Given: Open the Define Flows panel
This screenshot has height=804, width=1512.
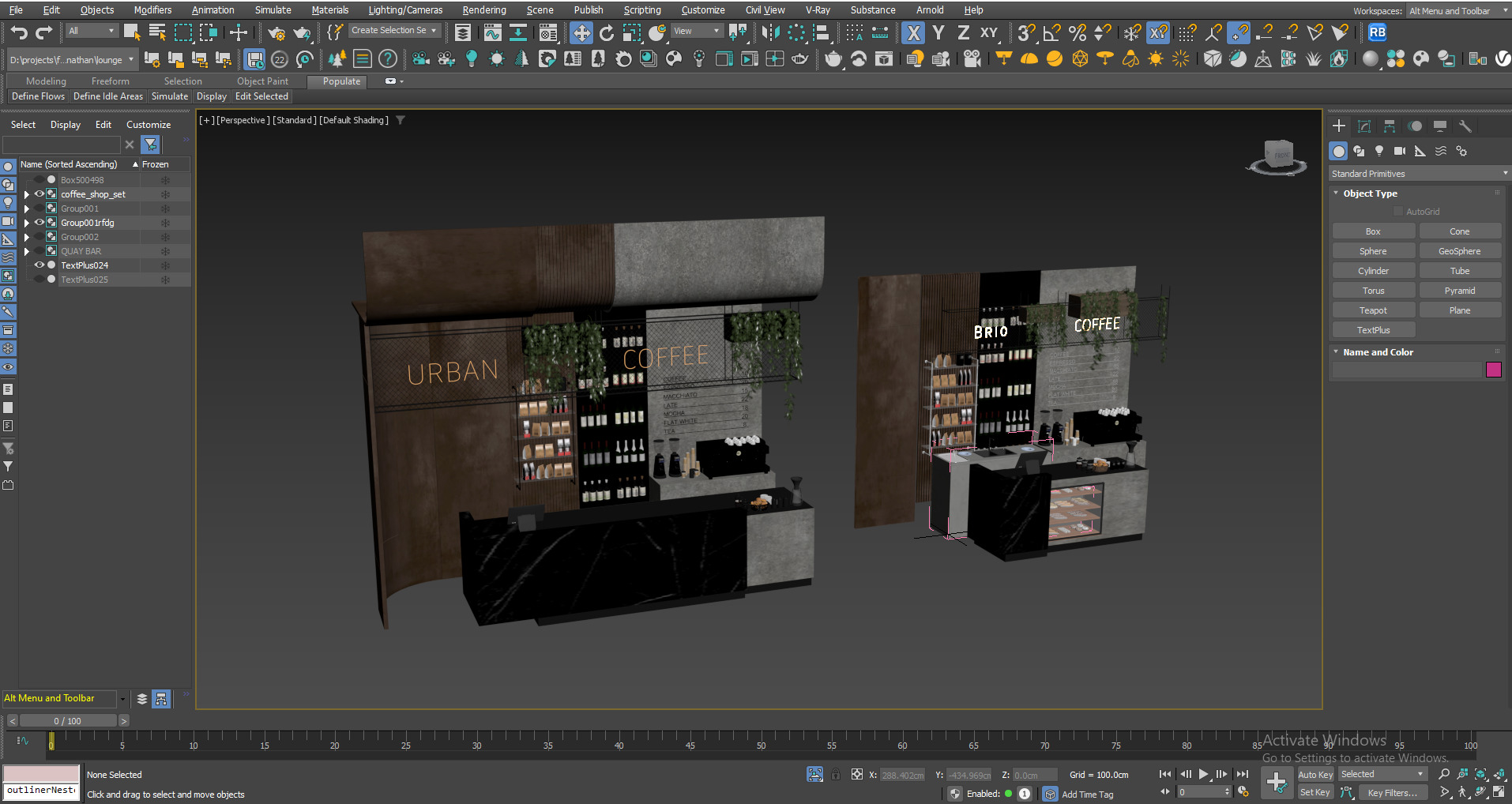Looking at the screenshot, I should click(x=38, y=96).
